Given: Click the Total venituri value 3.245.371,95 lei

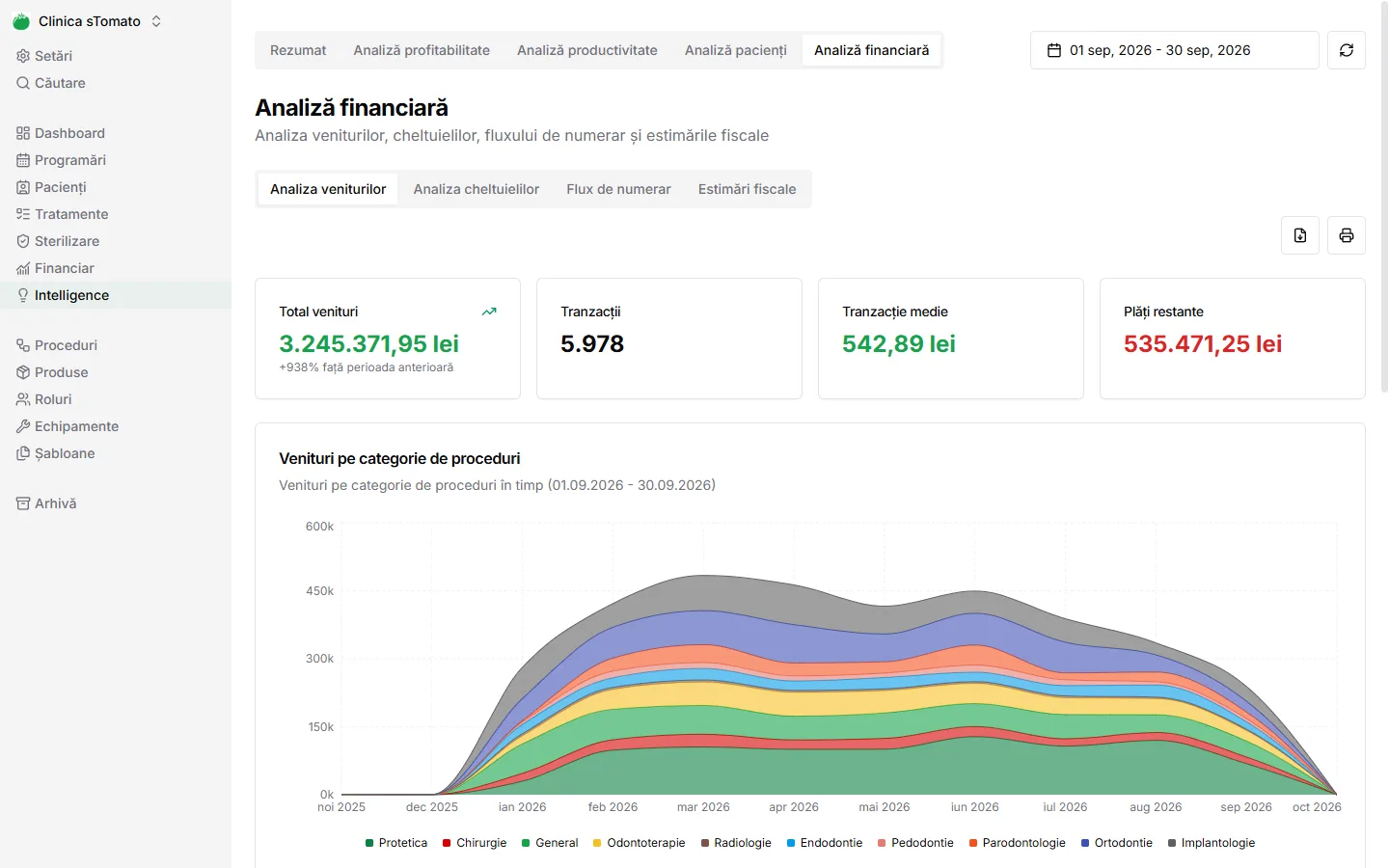Looking at the screenshot, I should (368, 343).
